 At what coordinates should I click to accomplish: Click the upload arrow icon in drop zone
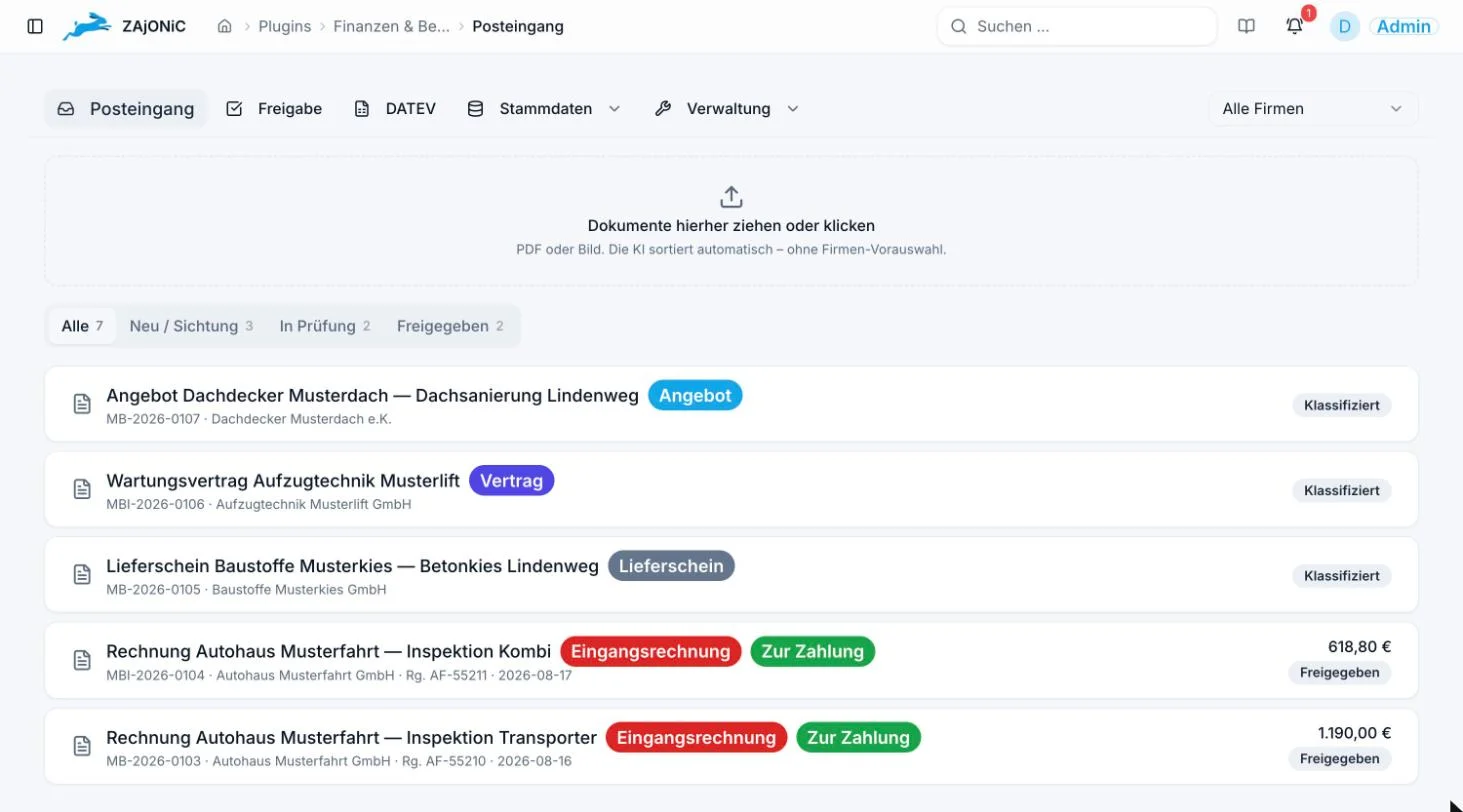[731, 196]
